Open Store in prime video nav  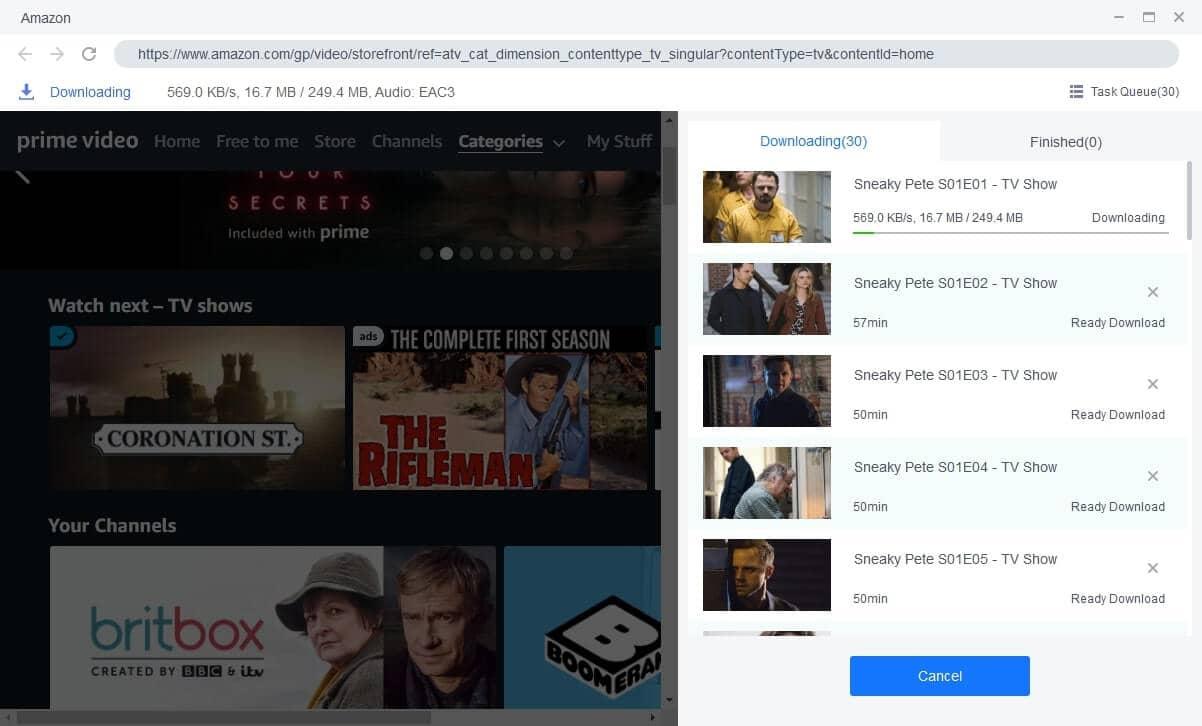click(335, 141)
